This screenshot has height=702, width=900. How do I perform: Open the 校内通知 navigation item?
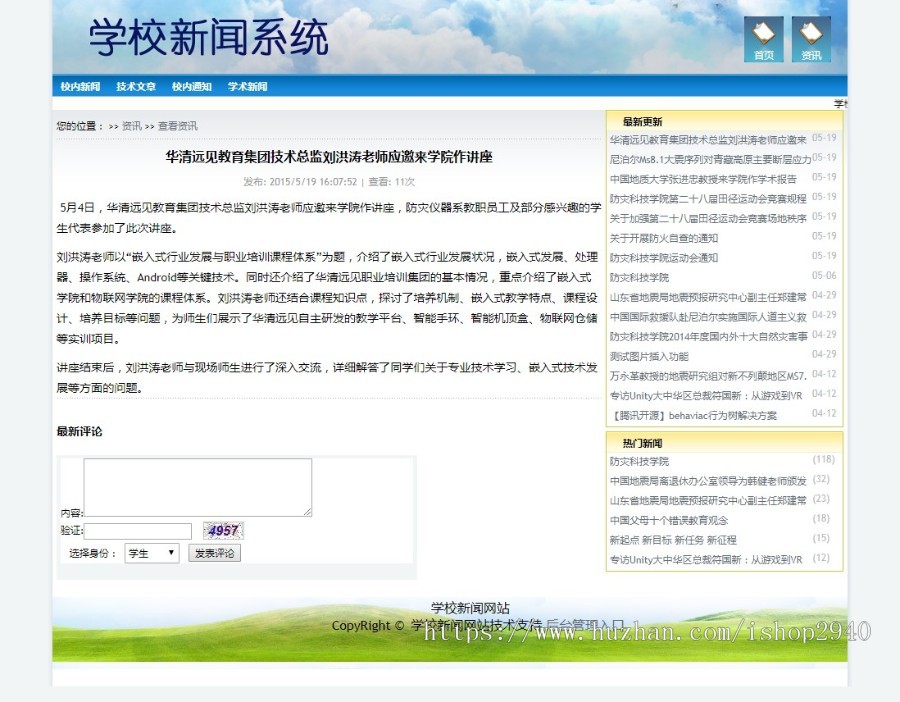pos(193,86)
